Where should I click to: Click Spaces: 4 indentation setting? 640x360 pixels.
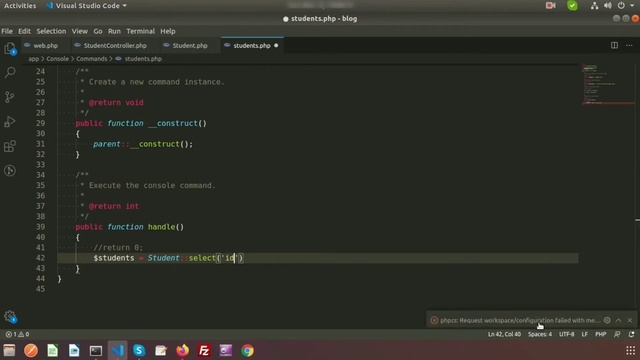[540, 334]
